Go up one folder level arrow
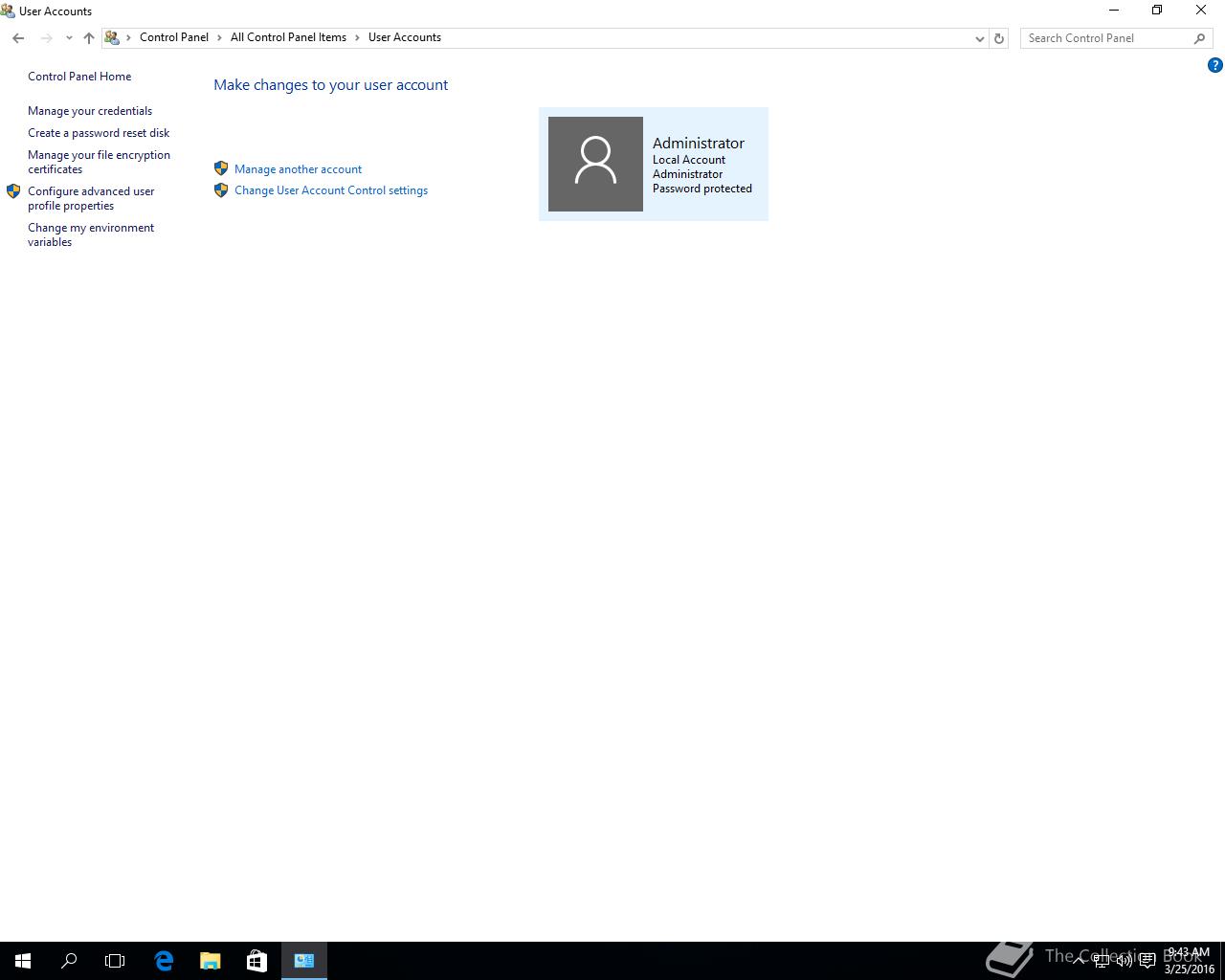The width and height of the screenshot is (1225, 980). (89, 38)
